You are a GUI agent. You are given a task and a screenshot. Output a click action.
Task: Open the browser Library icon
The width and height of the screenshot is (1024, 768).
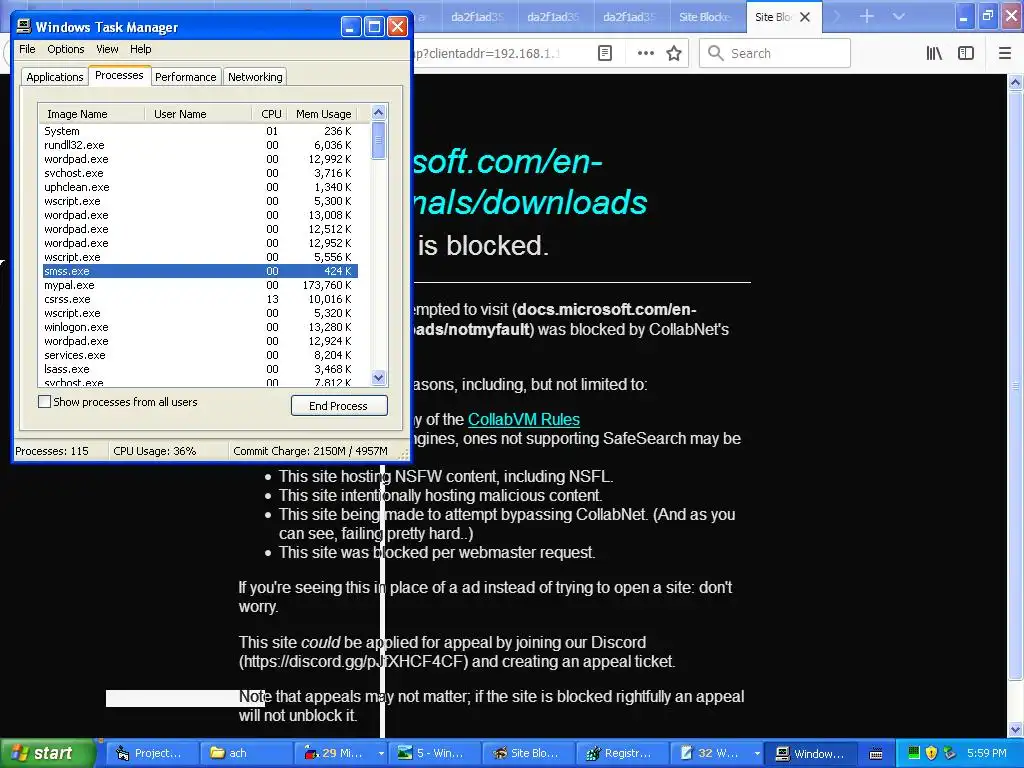(x=934, y=53)
